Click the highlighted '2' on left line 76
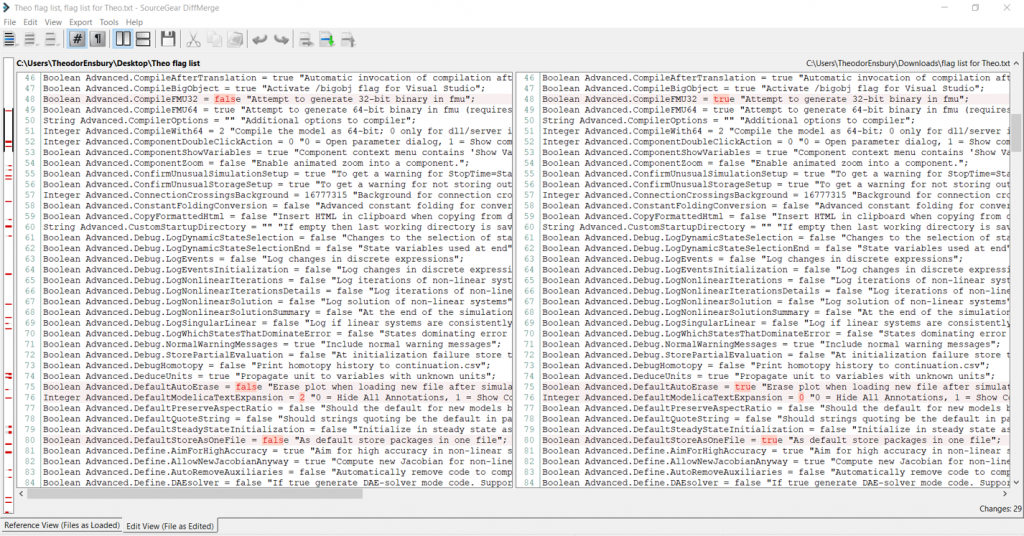The width and height of the screenshot is (1024, 536). click(302, 397)
